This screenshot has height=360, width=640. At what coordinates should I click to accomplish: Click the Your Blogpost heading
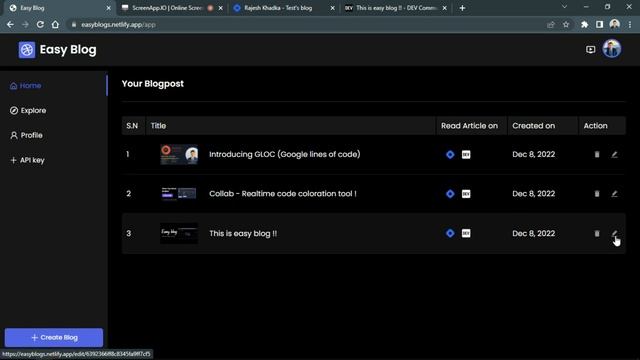coord(153,84)
